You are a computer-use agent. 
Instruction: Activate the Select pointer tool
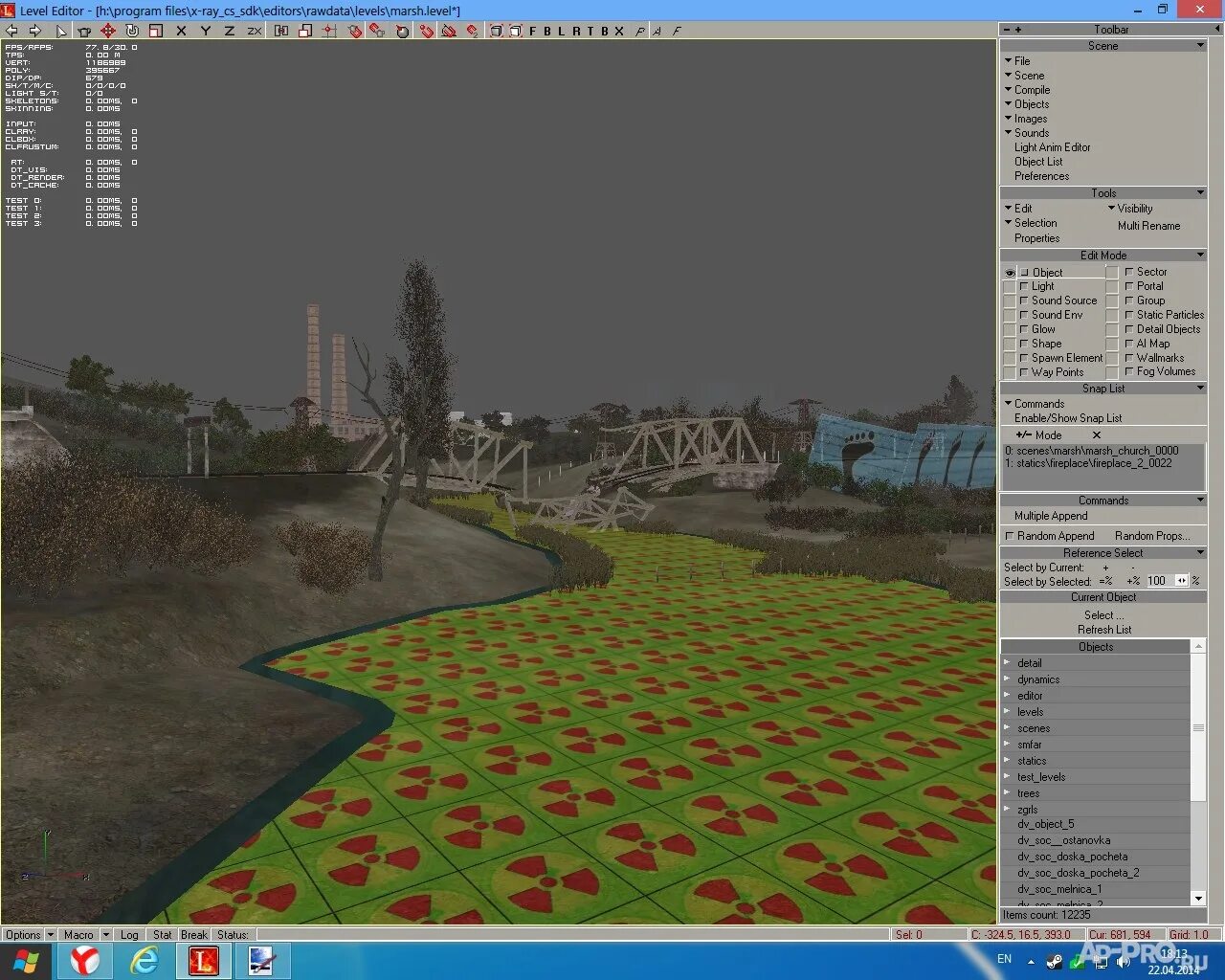(62, 31)
